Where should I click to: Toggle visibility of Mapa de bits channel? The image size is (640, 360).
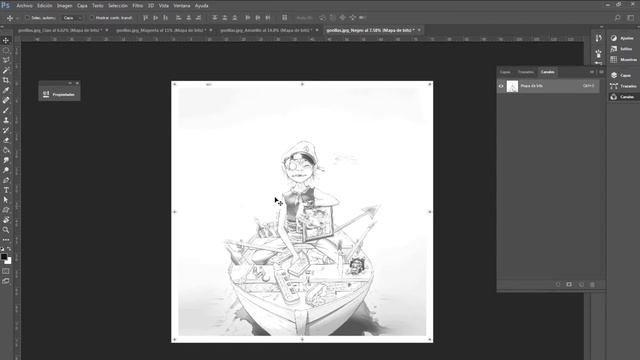[x=501, y=86]
